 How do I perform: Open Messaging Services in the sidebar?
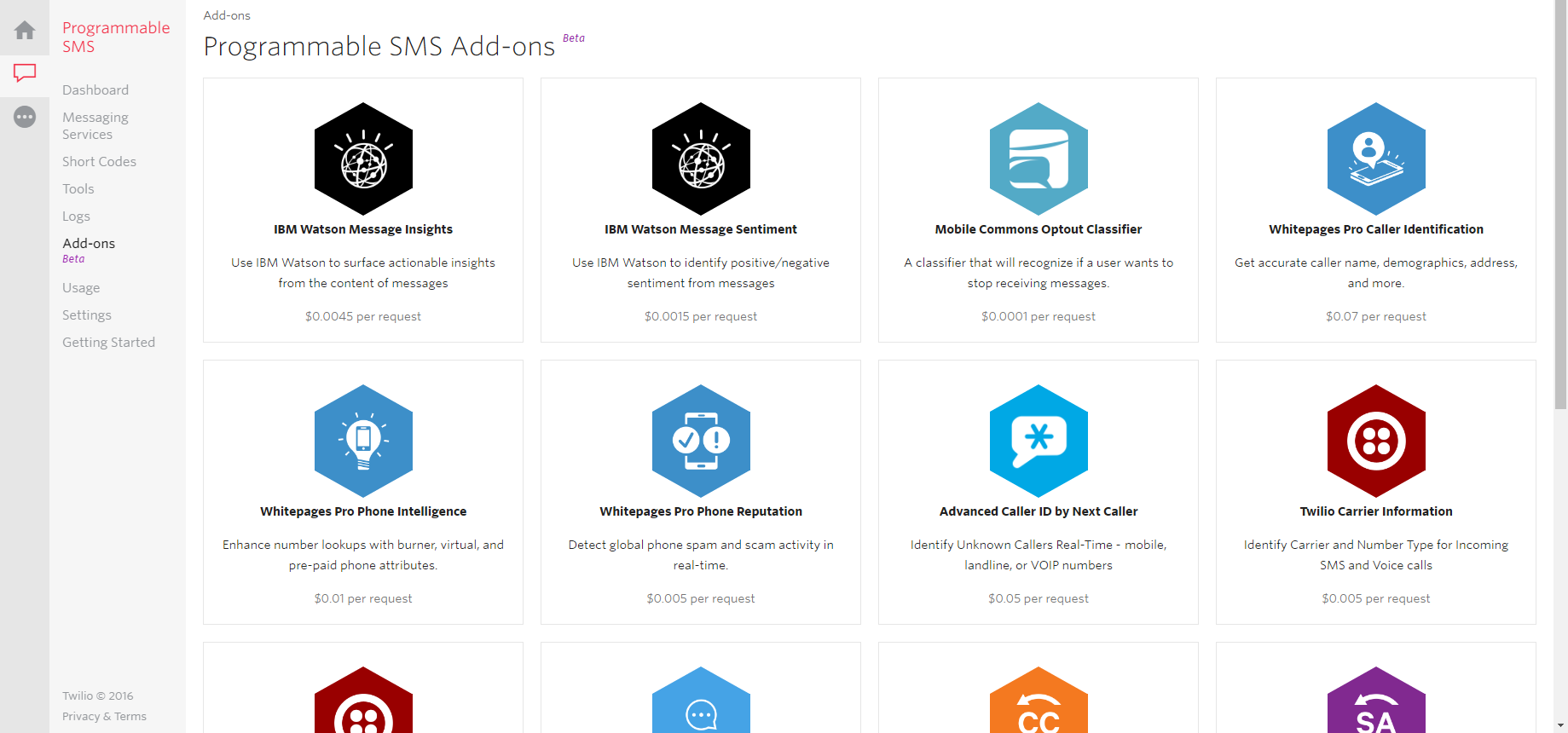coord(95,126)
